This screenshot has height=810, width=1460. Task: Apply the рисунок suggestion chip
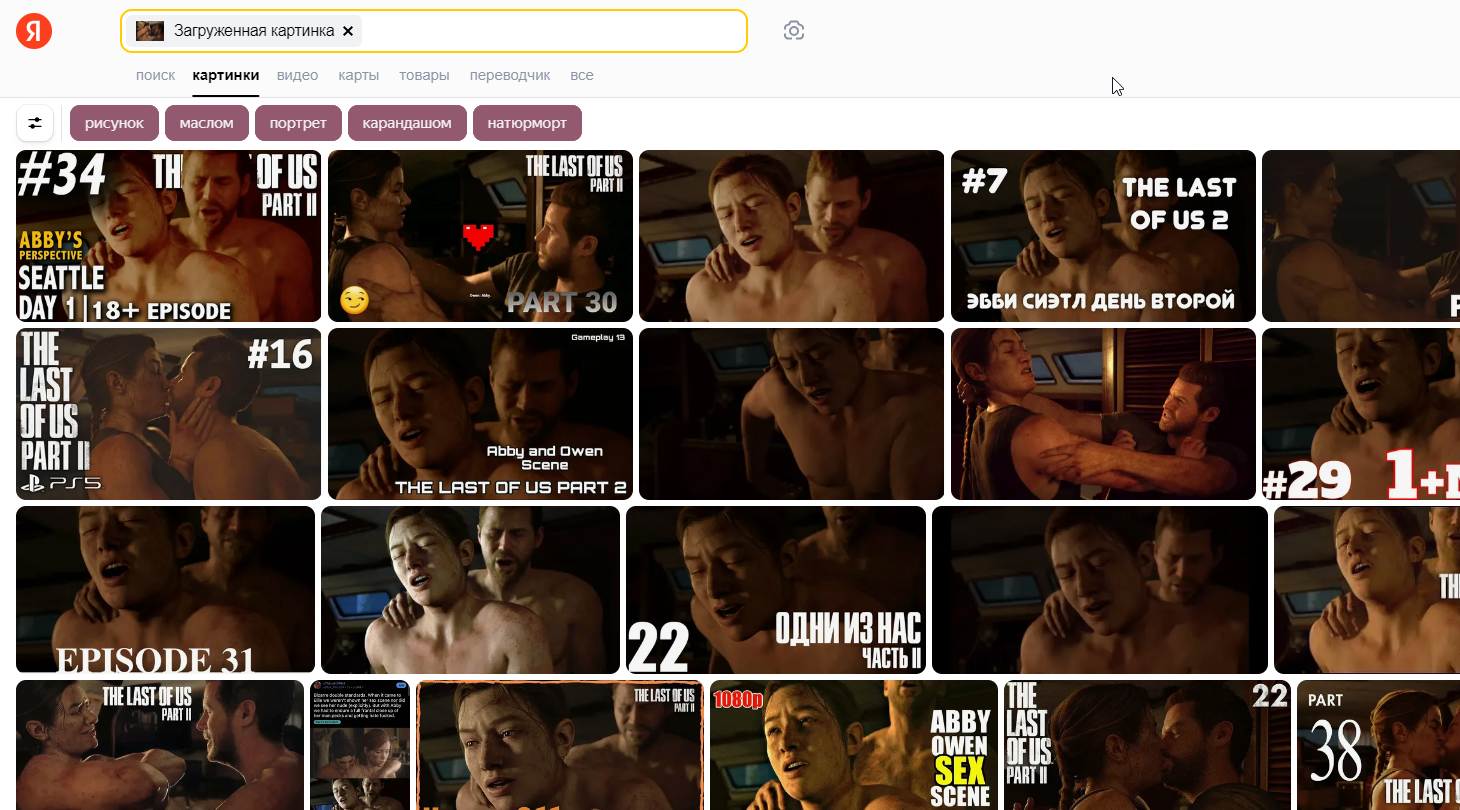click(x=115, y=123)
